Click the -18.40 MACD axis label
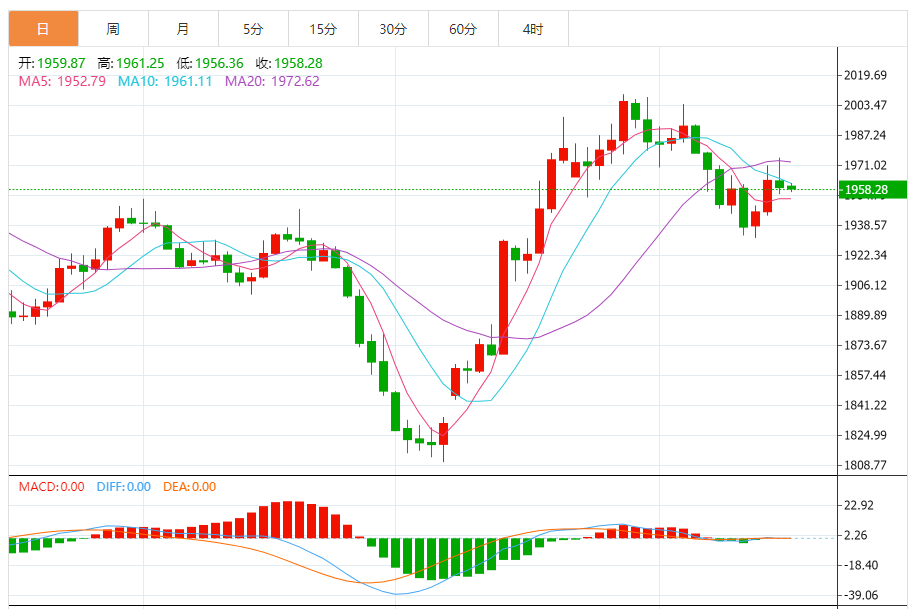Image resolution: width=914 pixels, height=609 pixels. coord(859,565)
